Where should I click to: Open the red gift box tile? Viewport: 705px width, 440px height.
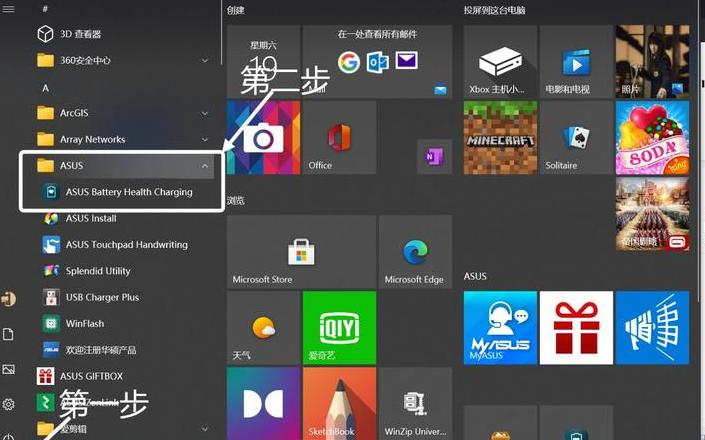576,328
